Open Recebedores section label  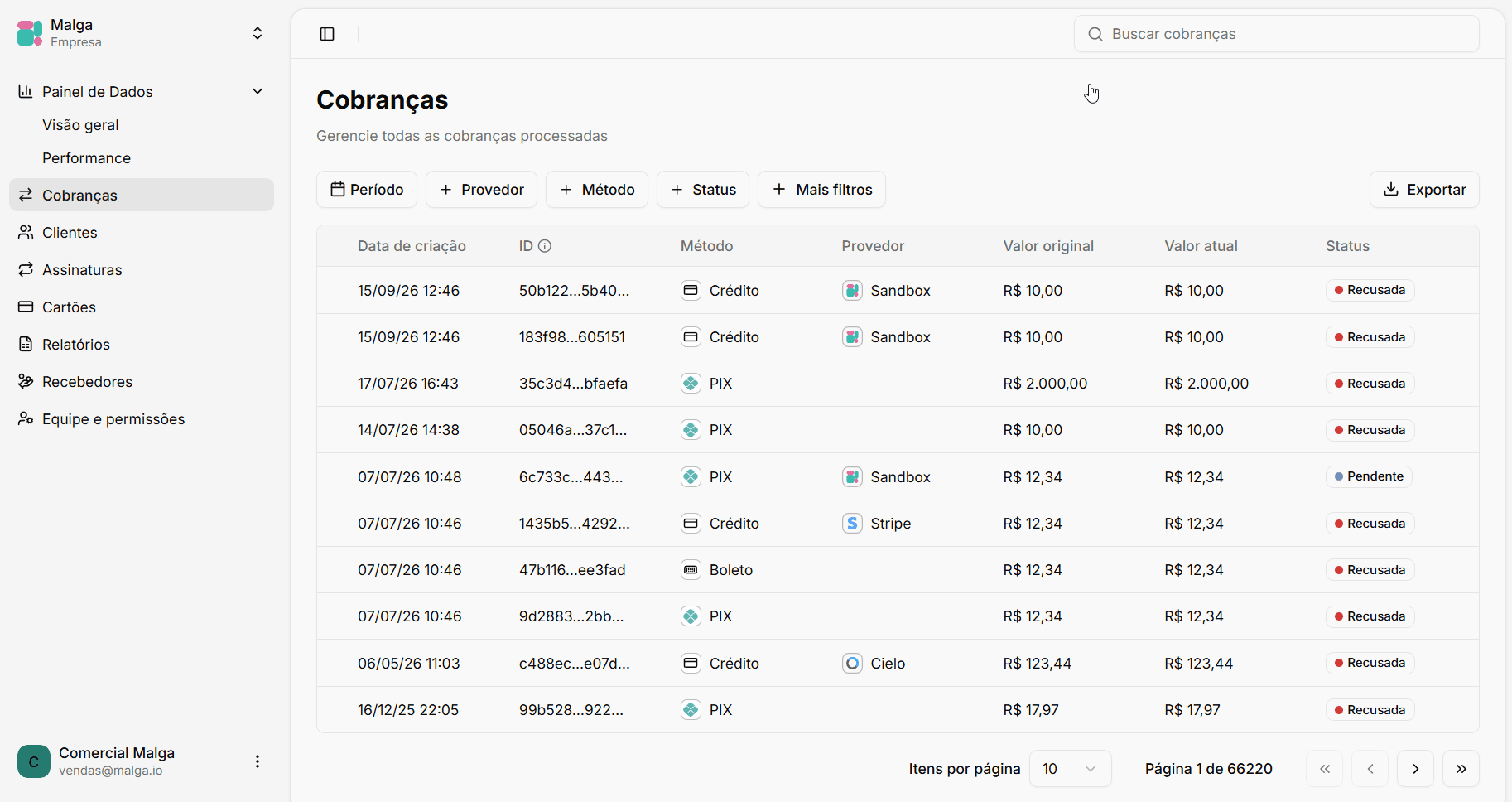[x=87, y=382]
